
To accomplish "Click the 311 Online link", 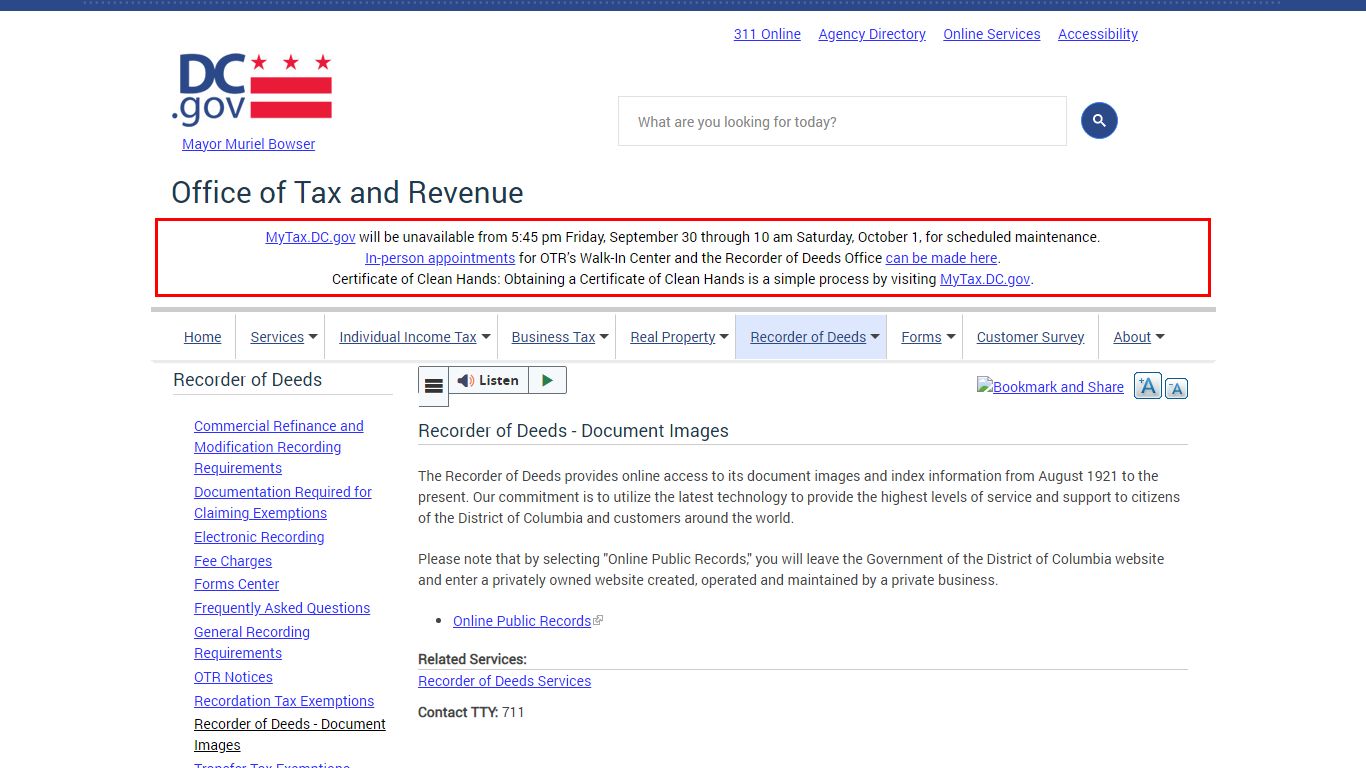I will pos(767,34).
